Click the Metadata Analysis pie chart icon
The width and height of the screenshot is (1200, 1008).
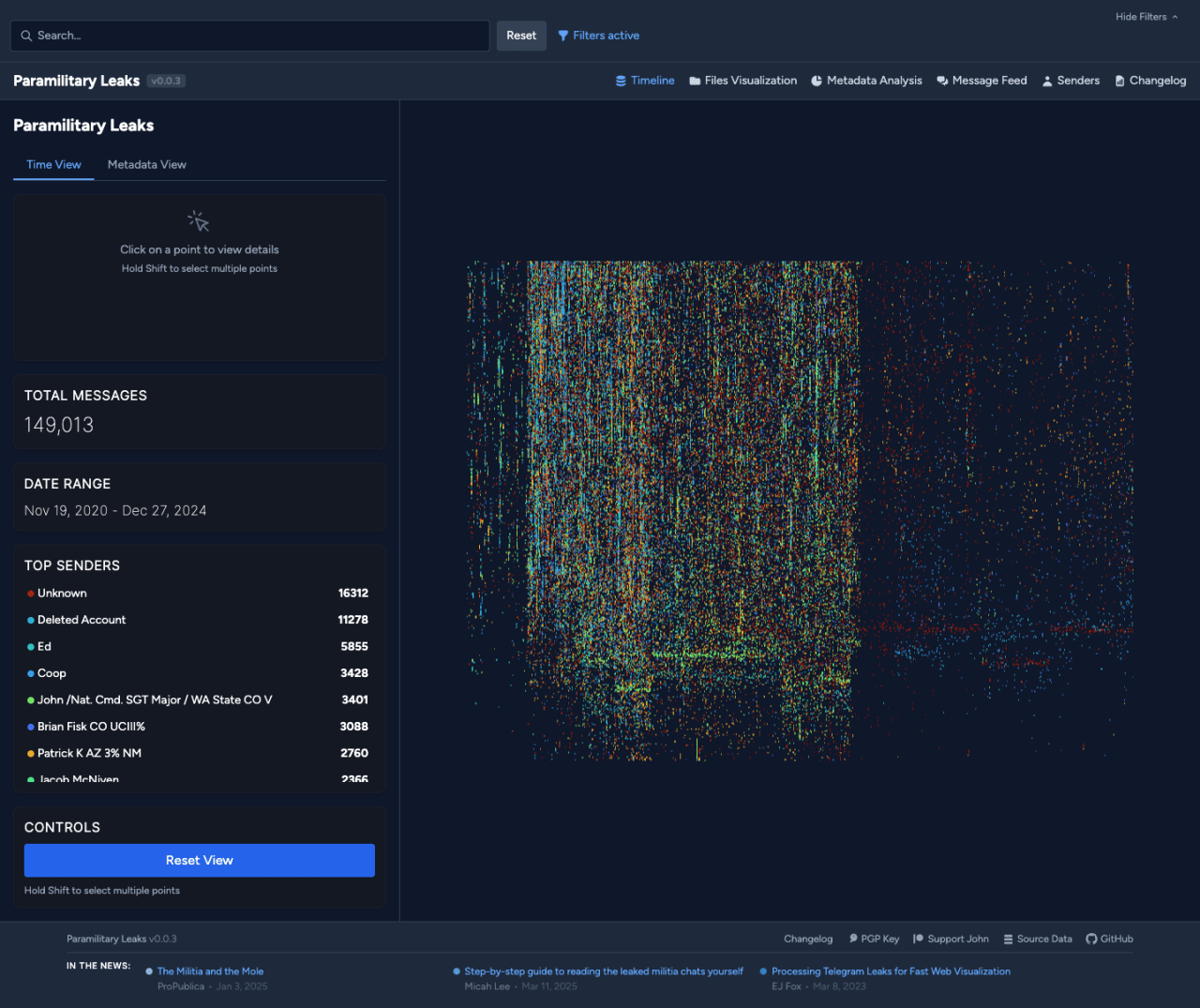[x=817, y=81]
